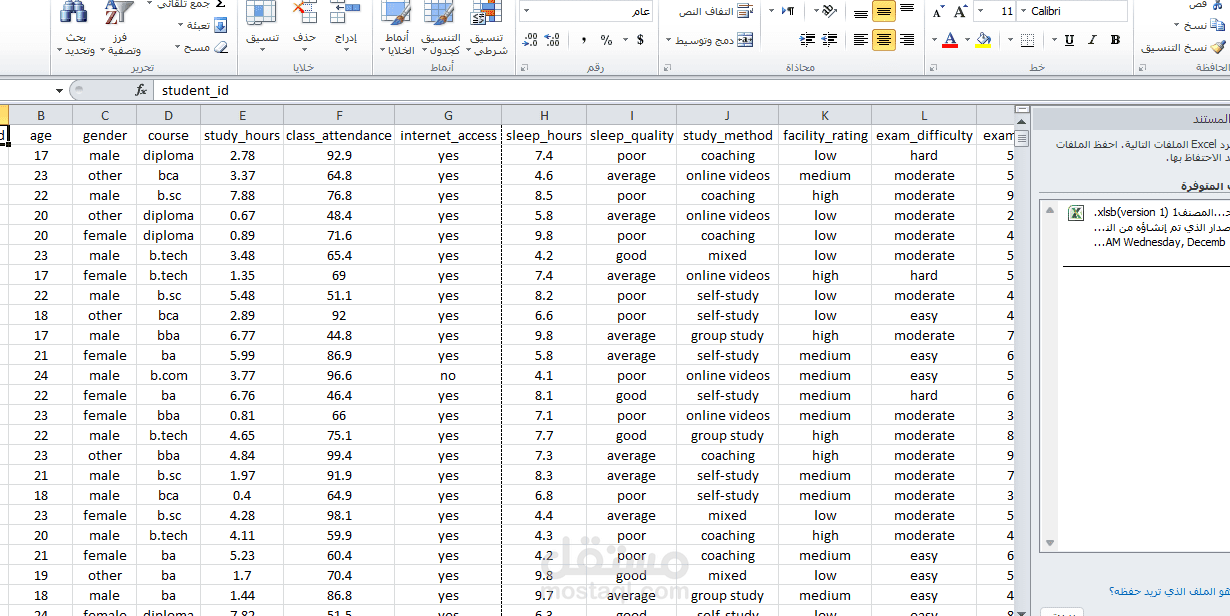Click the fx insert function icon
Screen dimensions: 1230x616
[141, 90]
